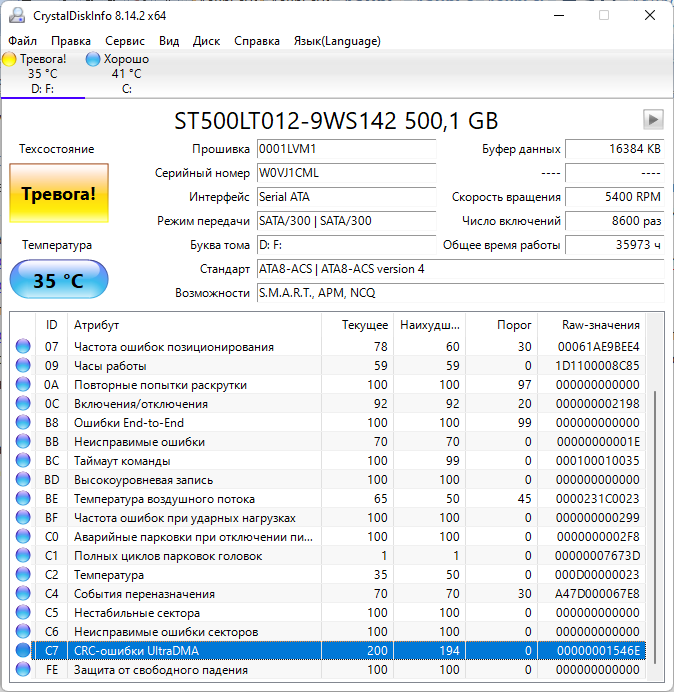Click the 35 °C temperature button
Viewport: 674px width, 692px height.
(59, 280)
